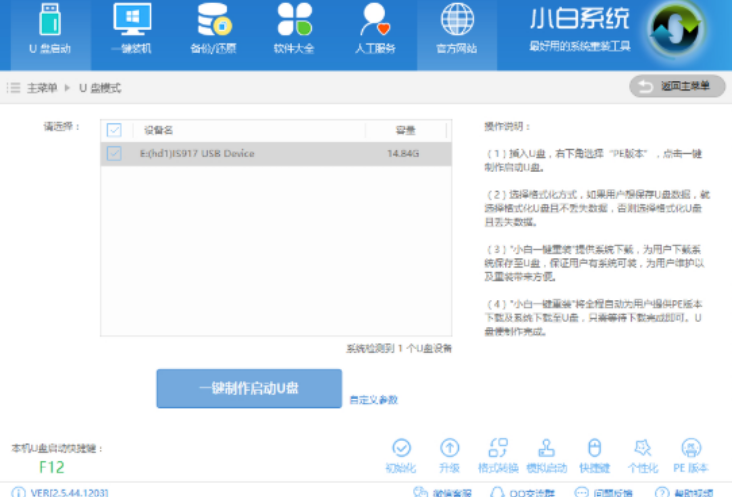Click the 返回主菜单 button
Image resolution: width=732 pixels, height=497 pixels.
(x=677, y=87)
